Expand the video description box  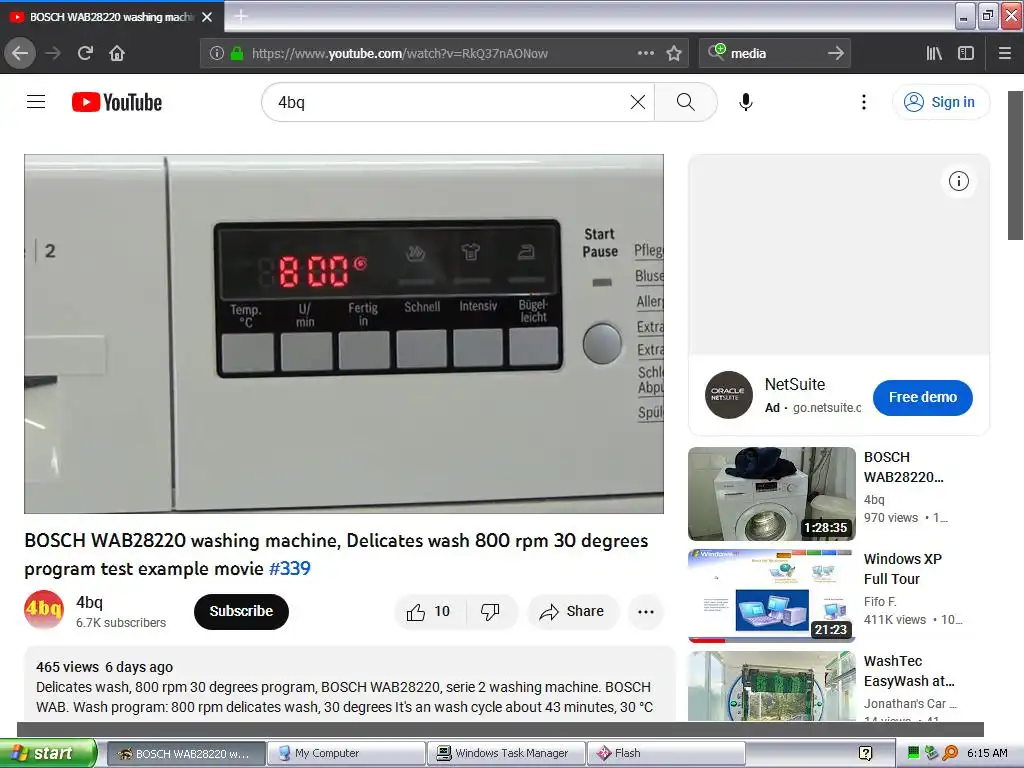click(349, 684)
